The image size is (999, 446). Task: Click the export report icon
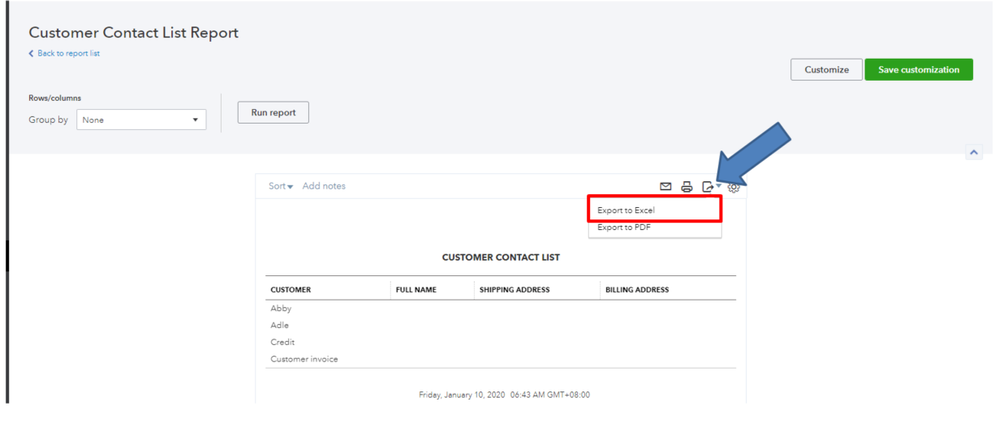708,187
